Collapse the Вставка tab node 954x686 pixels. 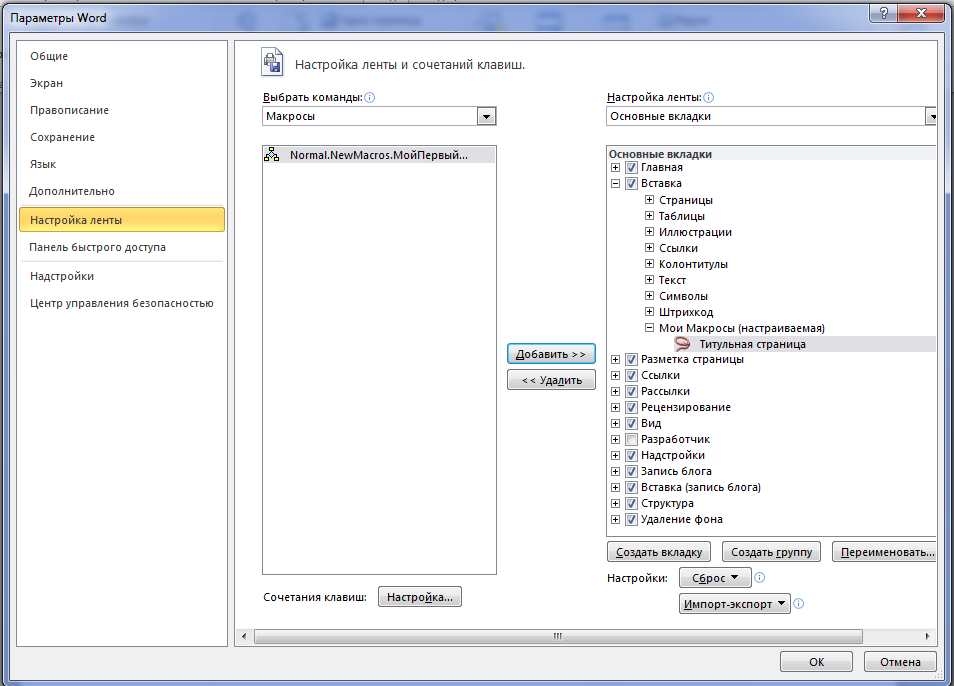pos(616,183)
